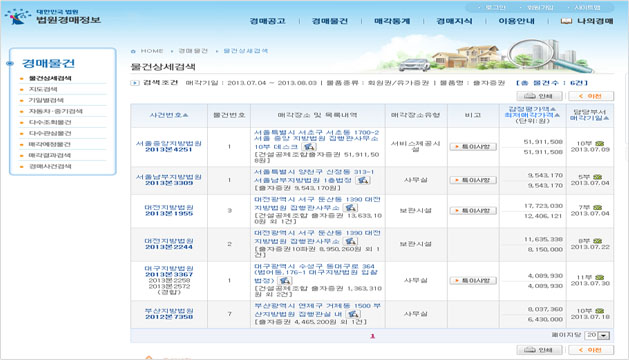Select 다수관심물건 in the sidebar
Screen dimensions: 629x362
(50, 133)
